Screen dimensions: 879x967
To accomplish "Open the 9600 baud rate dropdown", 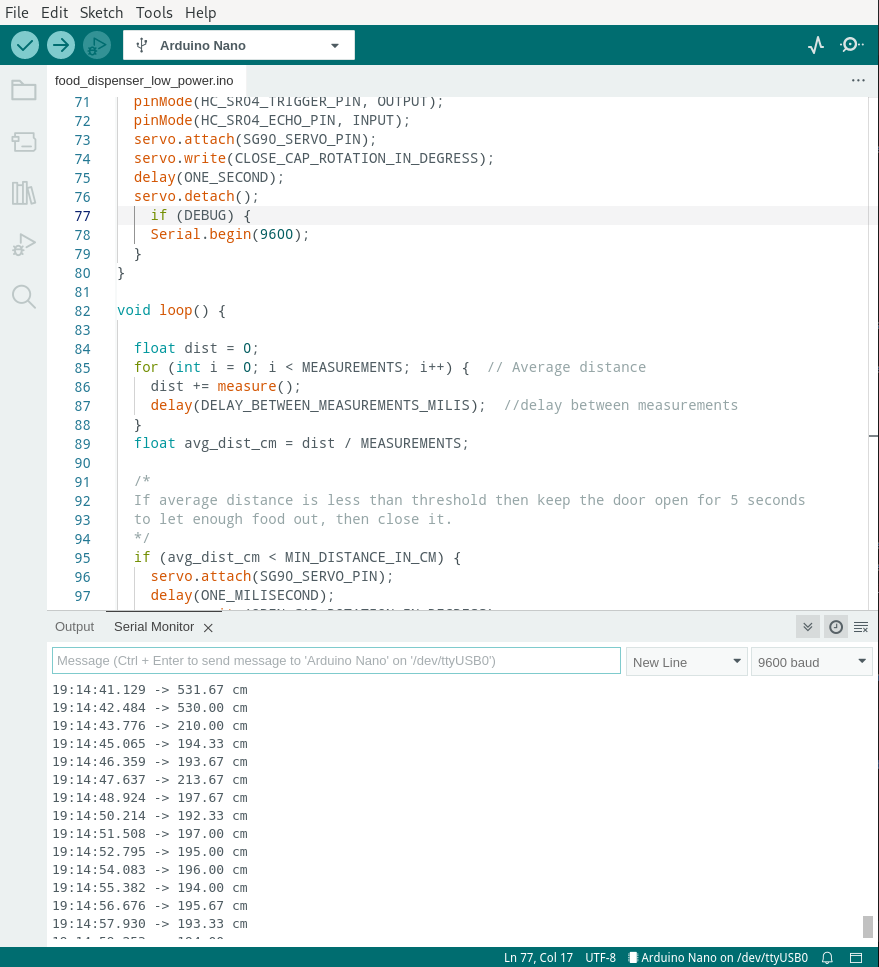I will click(811, 662).
